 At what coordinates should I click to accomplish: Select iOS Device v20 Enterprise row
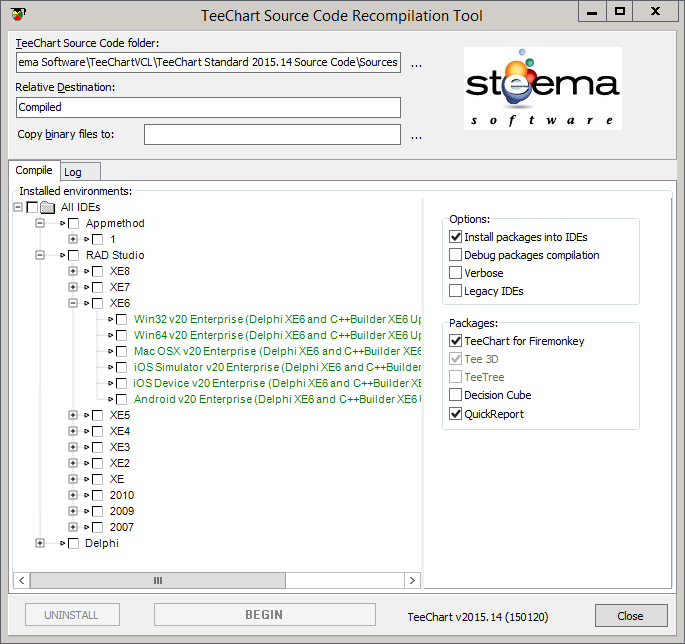[x=277, y=383]
